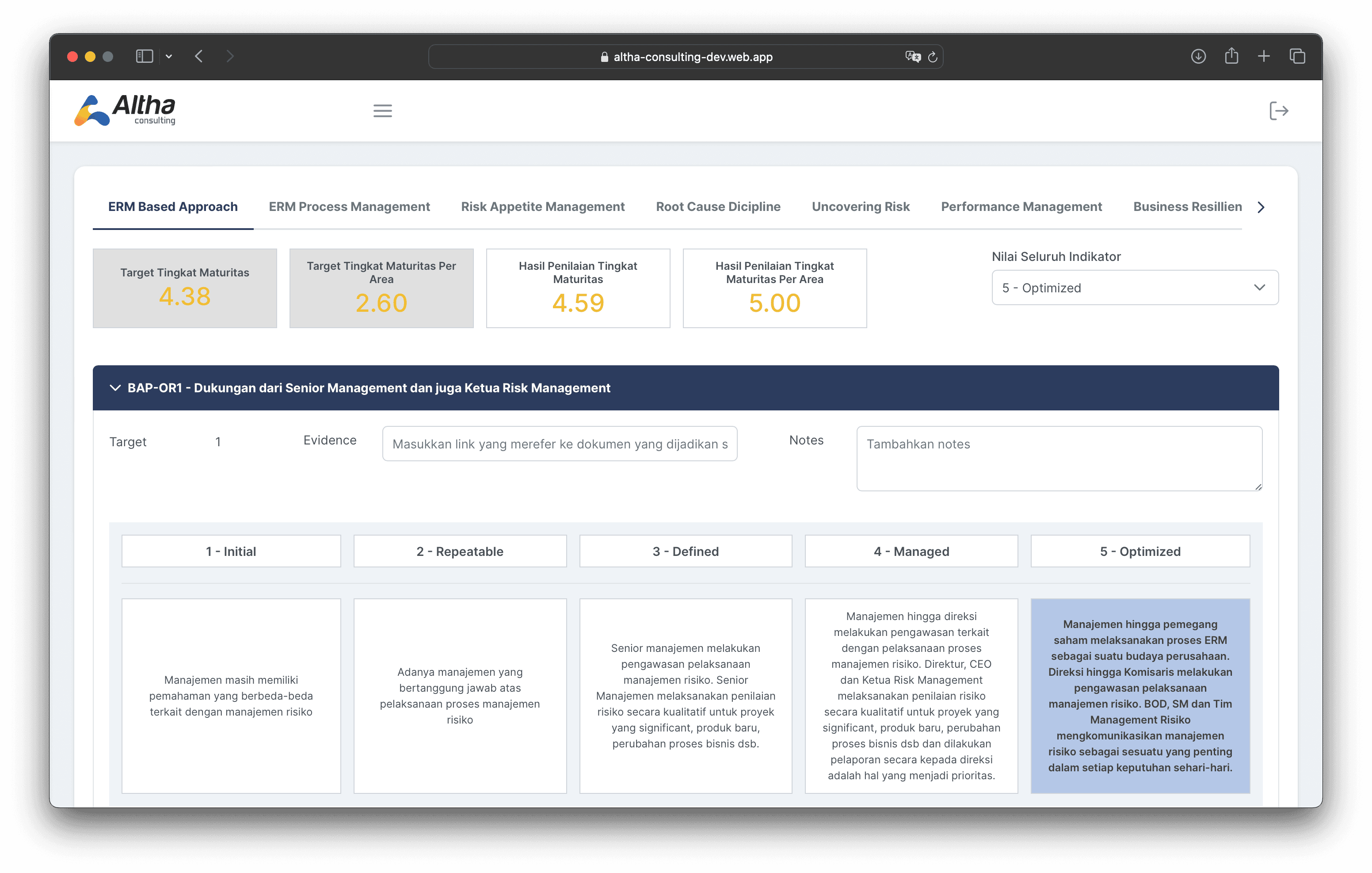Go back with the browser back arrow

point(199,57)
